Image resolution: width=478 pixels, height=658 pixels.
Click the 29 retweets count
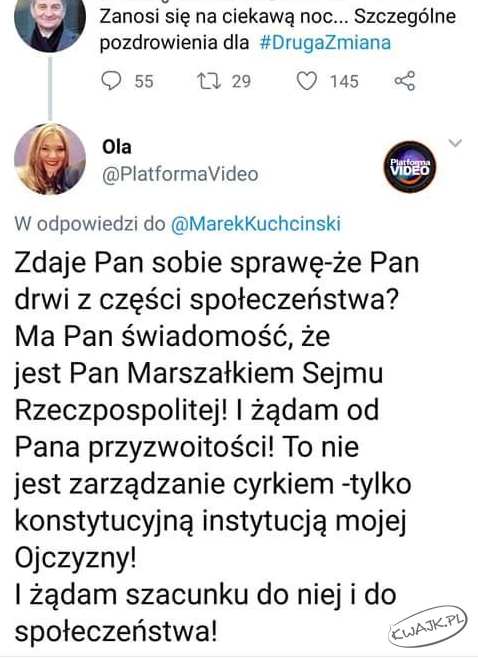click(241, 81)
